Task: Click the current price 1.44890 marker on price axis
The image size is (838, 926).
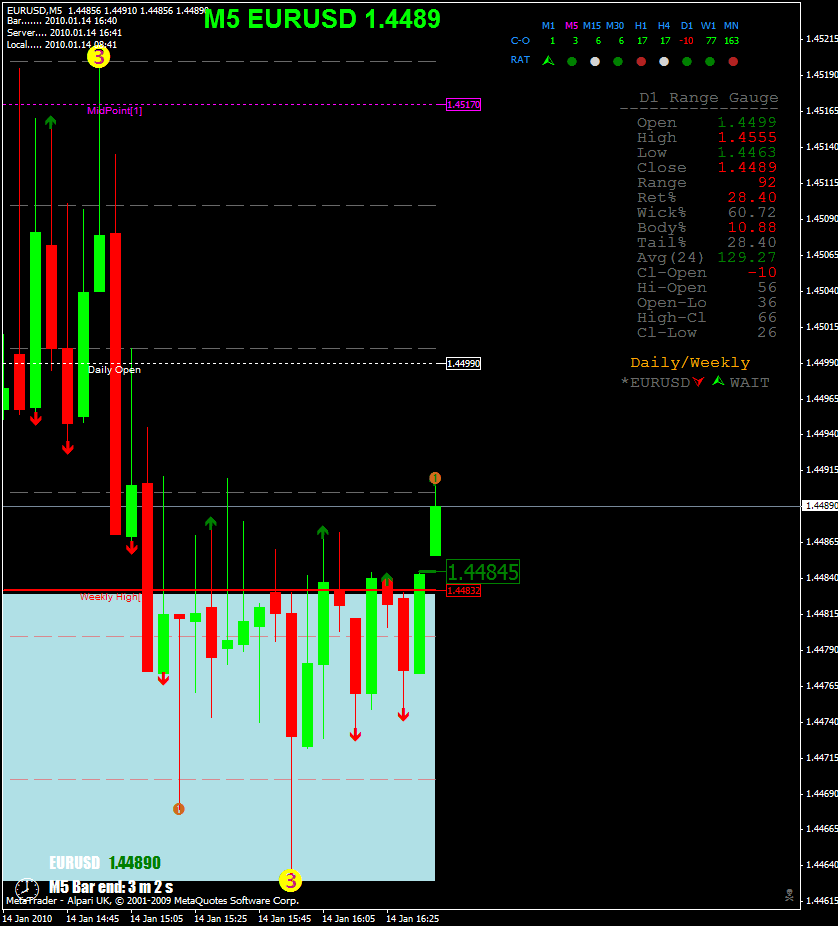Action: (x=820, y=506)
